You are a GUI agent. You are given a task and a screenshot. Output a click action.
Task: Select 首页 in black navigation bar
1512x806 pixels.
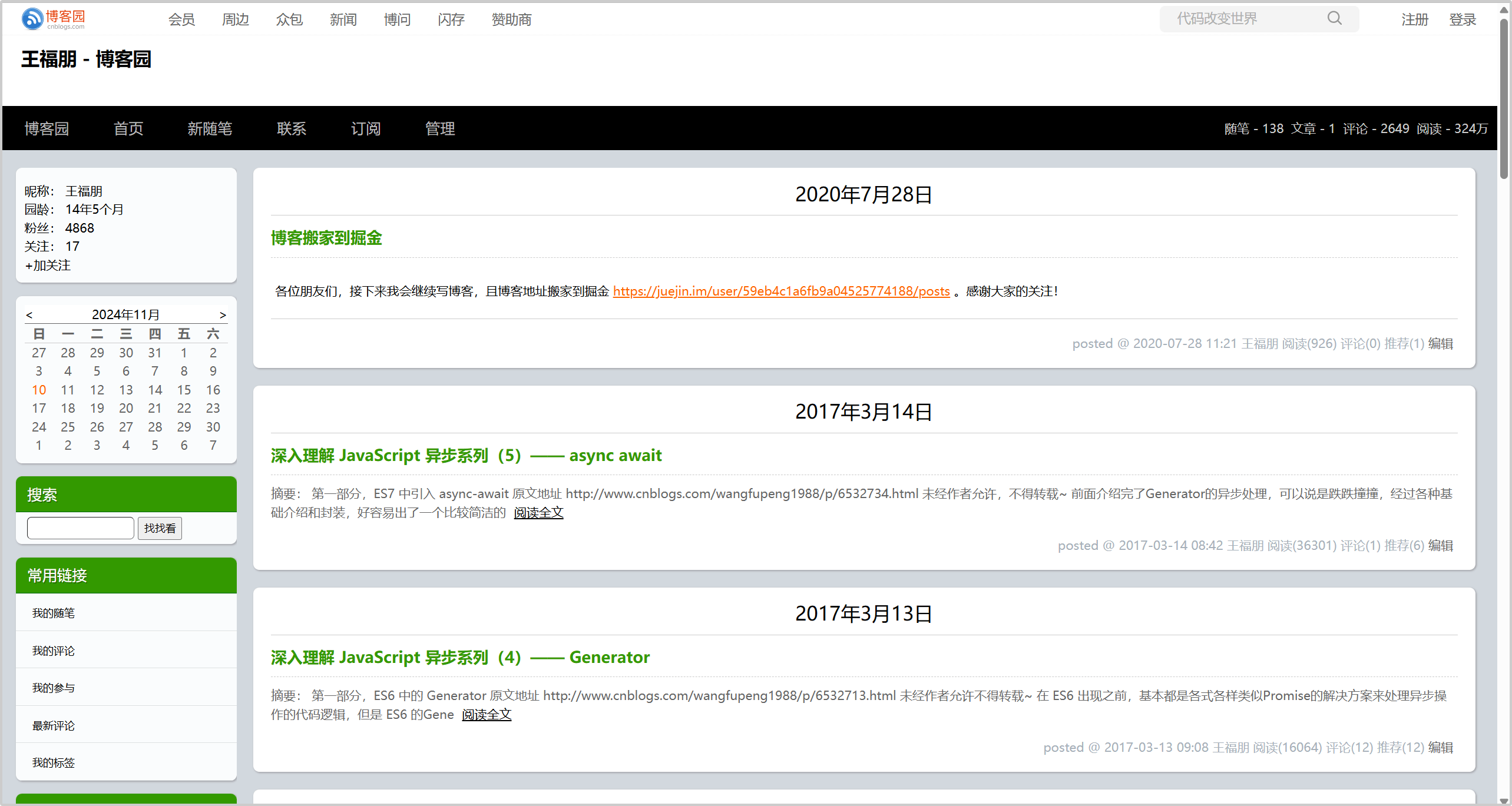tap(128, 128)
